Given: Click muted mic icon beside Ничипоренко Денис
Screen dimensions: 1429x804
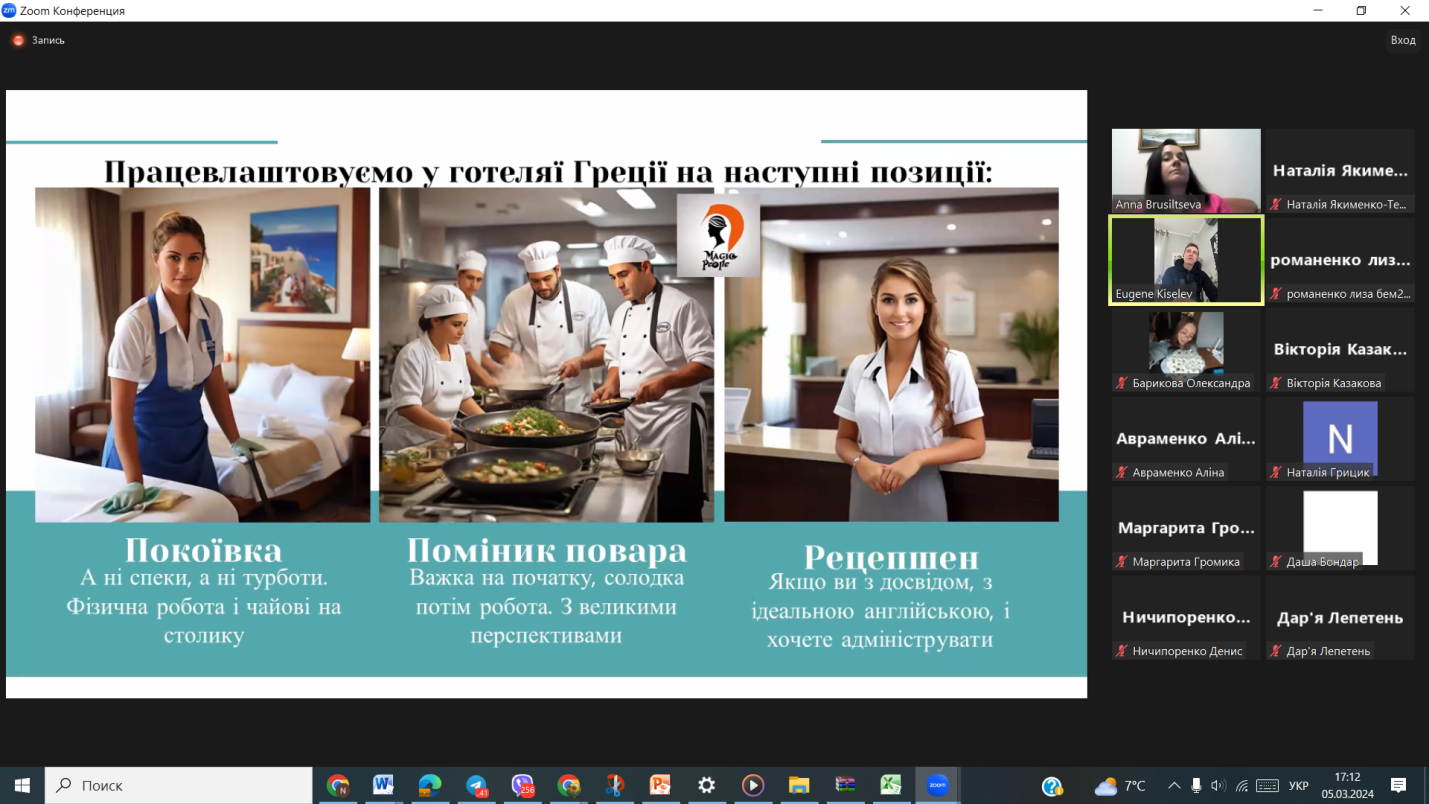Looking at the screenshot, I should [1123, 651].
